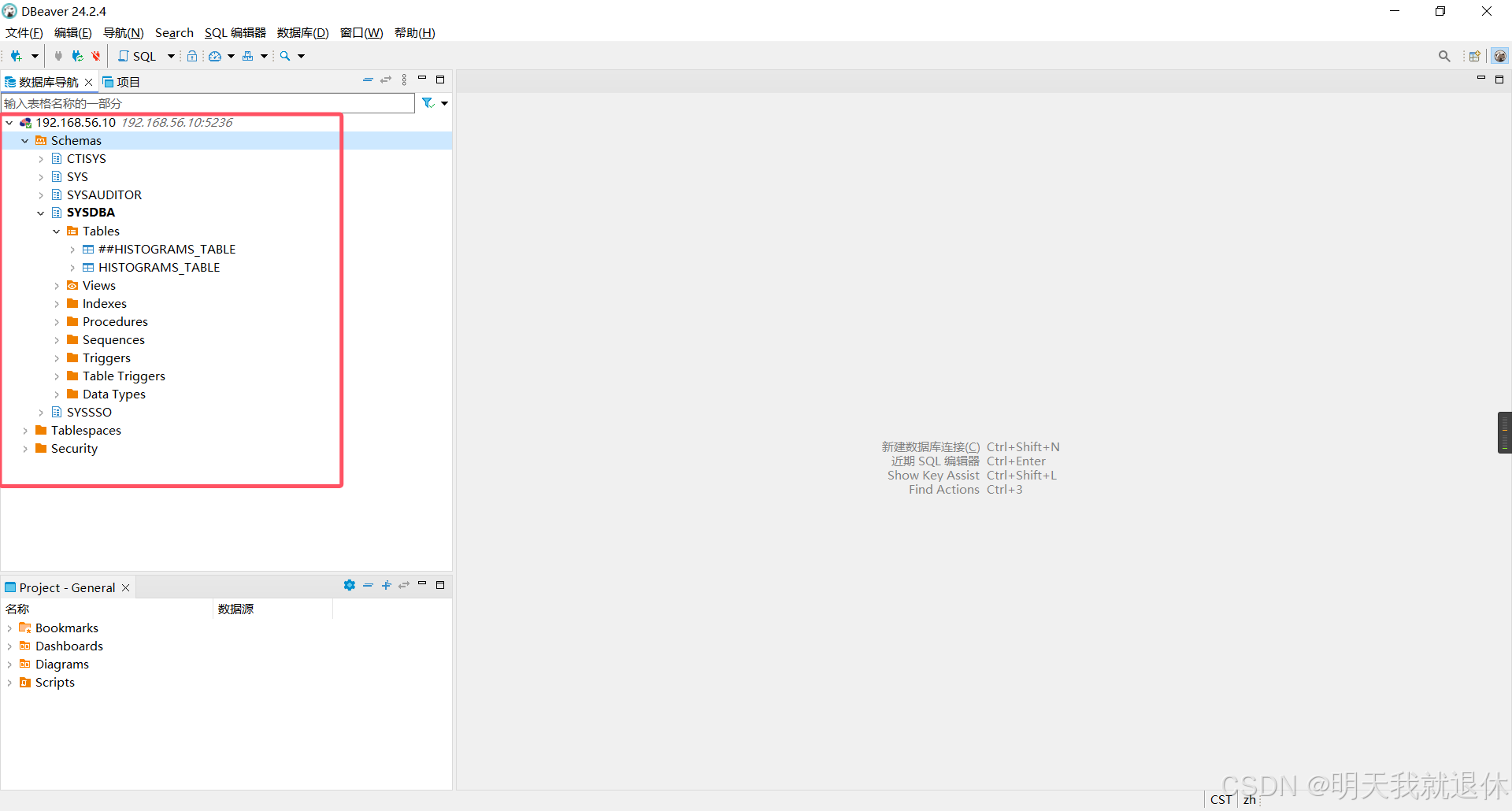Open the 帮助(H) menu
Screen dimensions: 1512x811
pyautogui.click(x=415, y=33)
